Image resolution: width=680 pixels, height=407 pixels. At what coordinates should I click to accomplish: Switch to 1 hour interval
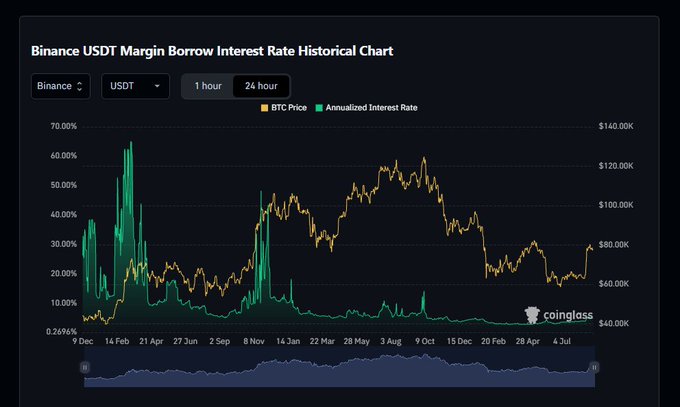pyautogui.click(x=208, y=86)
